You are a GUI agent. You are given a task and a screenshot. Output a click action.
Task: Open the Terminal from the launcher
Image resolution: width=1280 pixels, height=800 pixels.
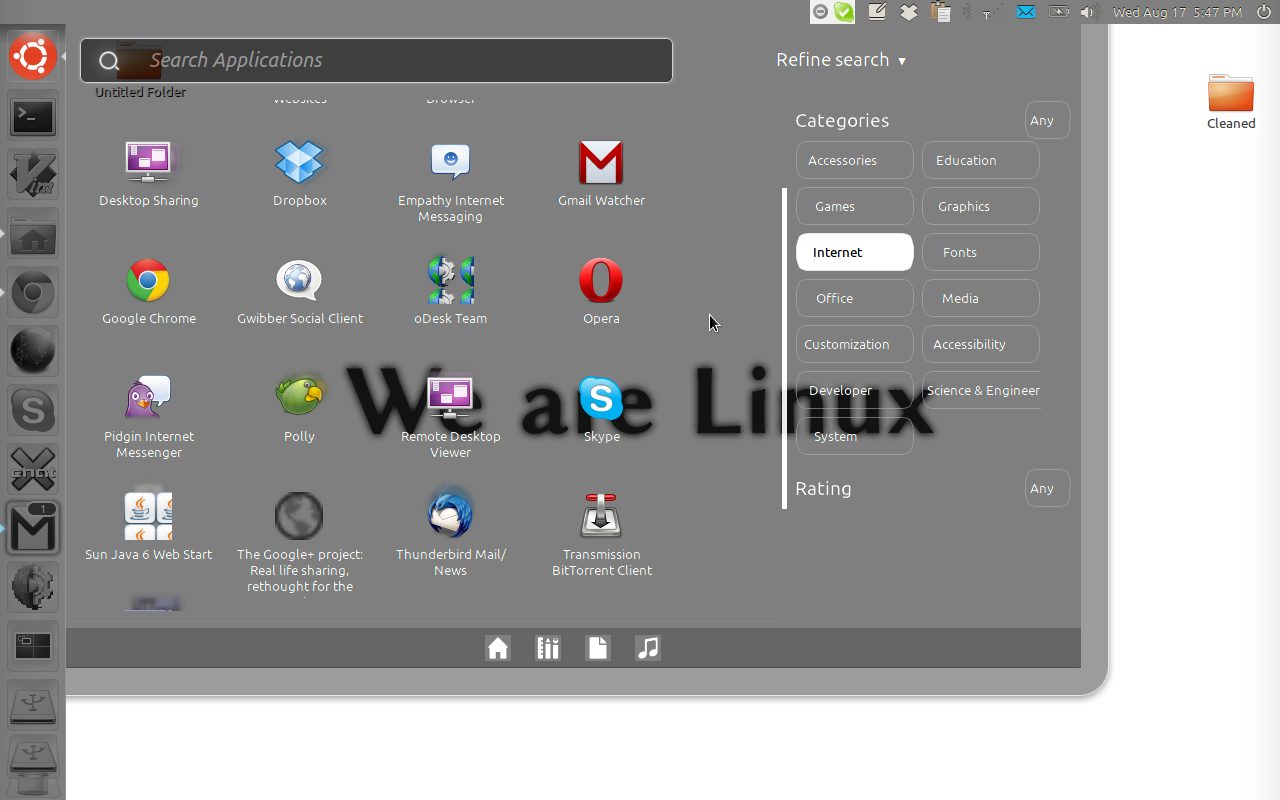pos(33,117)
